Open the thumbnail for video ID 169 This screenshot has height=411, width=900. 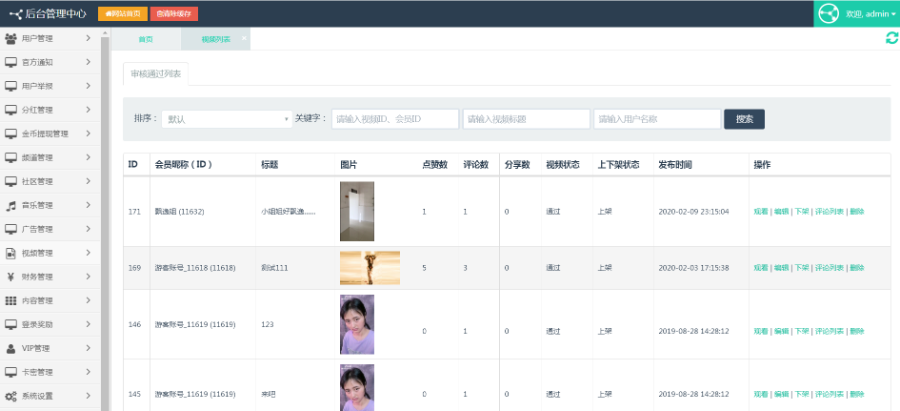[x=369, y=268]
